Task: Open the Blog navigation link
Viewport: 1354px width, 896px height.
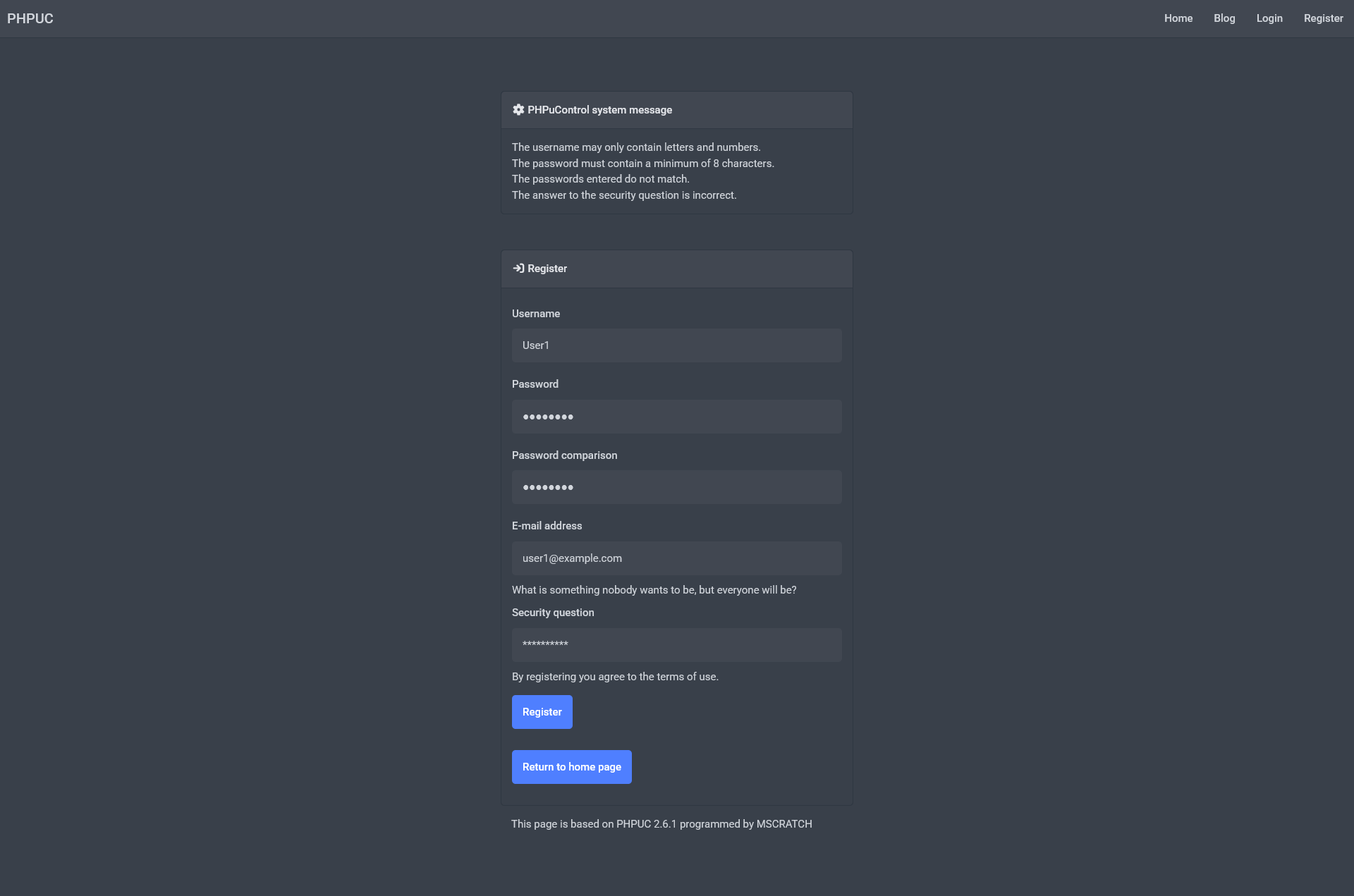Action: (x=1224, y=18)
